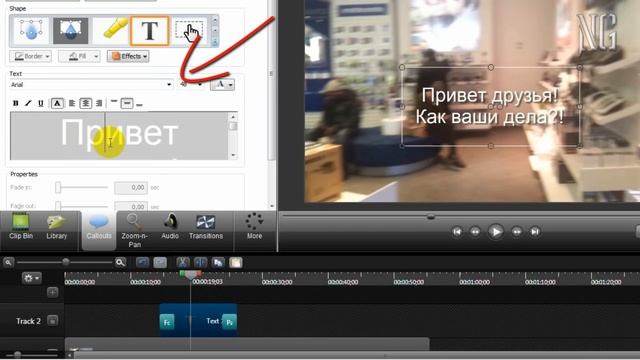Click the Fade in seconds field
The image size is (640, 360).
pos(131,187)
